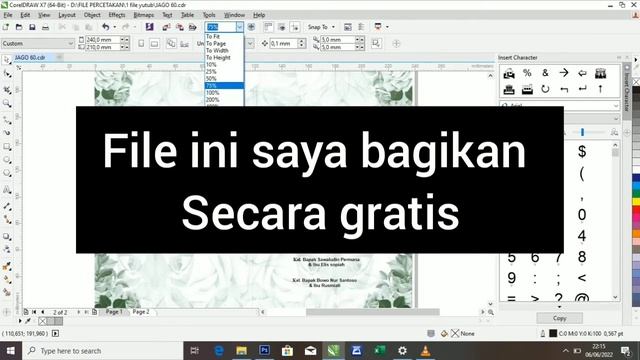
Task: Toggle show guidelines button
Action: pos(295,27)
